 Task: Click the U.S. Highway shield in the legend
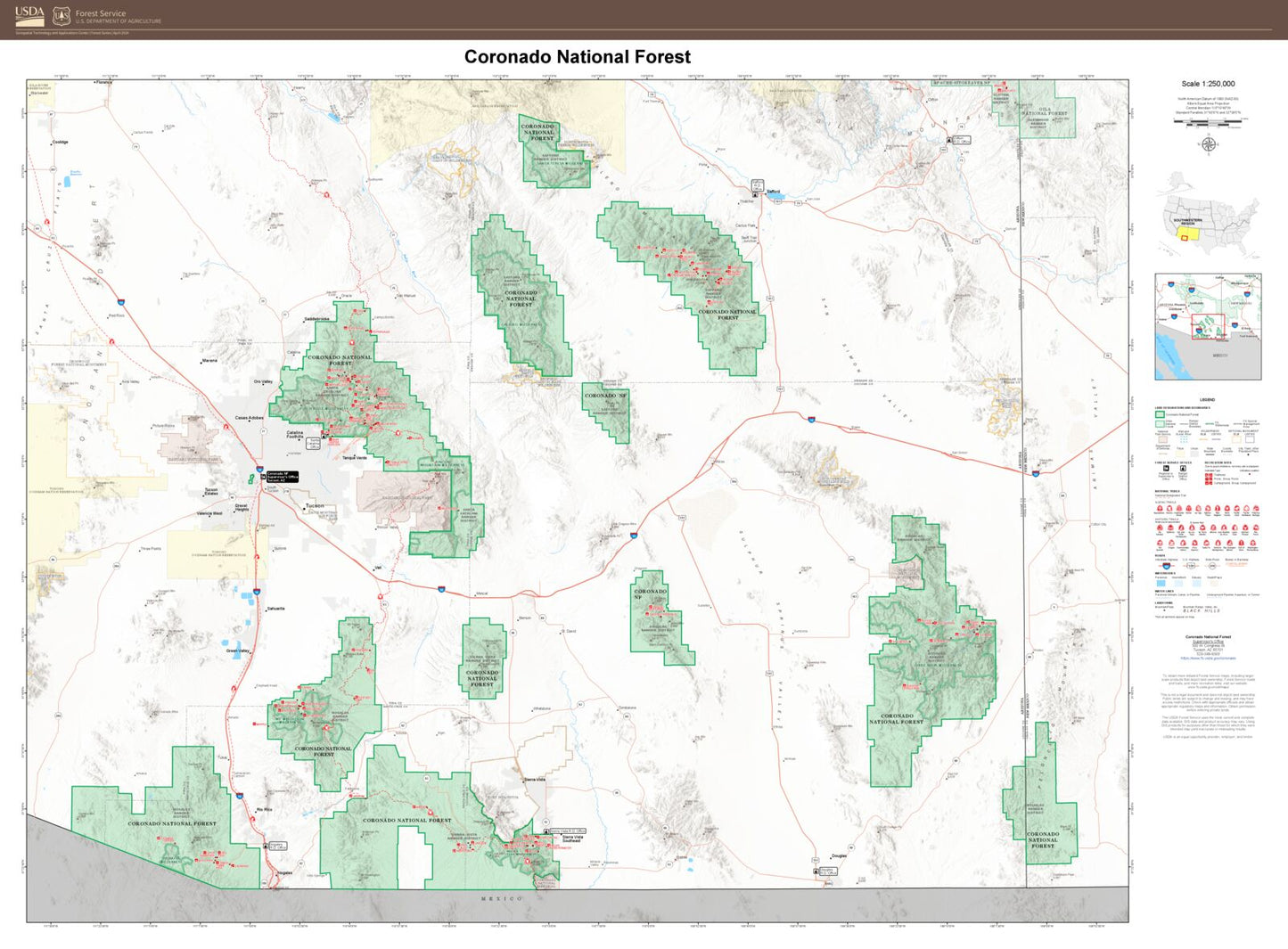pos(1190,567)
